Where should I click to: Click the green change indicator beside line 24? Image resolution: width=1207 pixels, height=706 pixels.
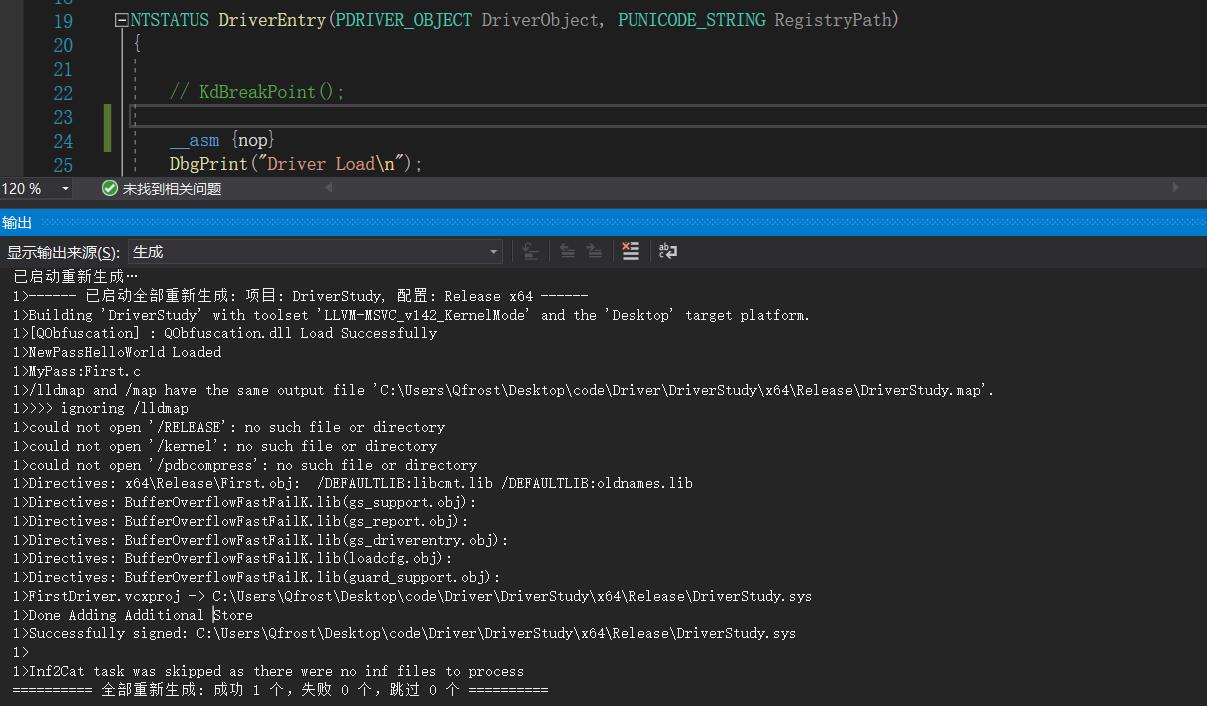coord(107,129)
